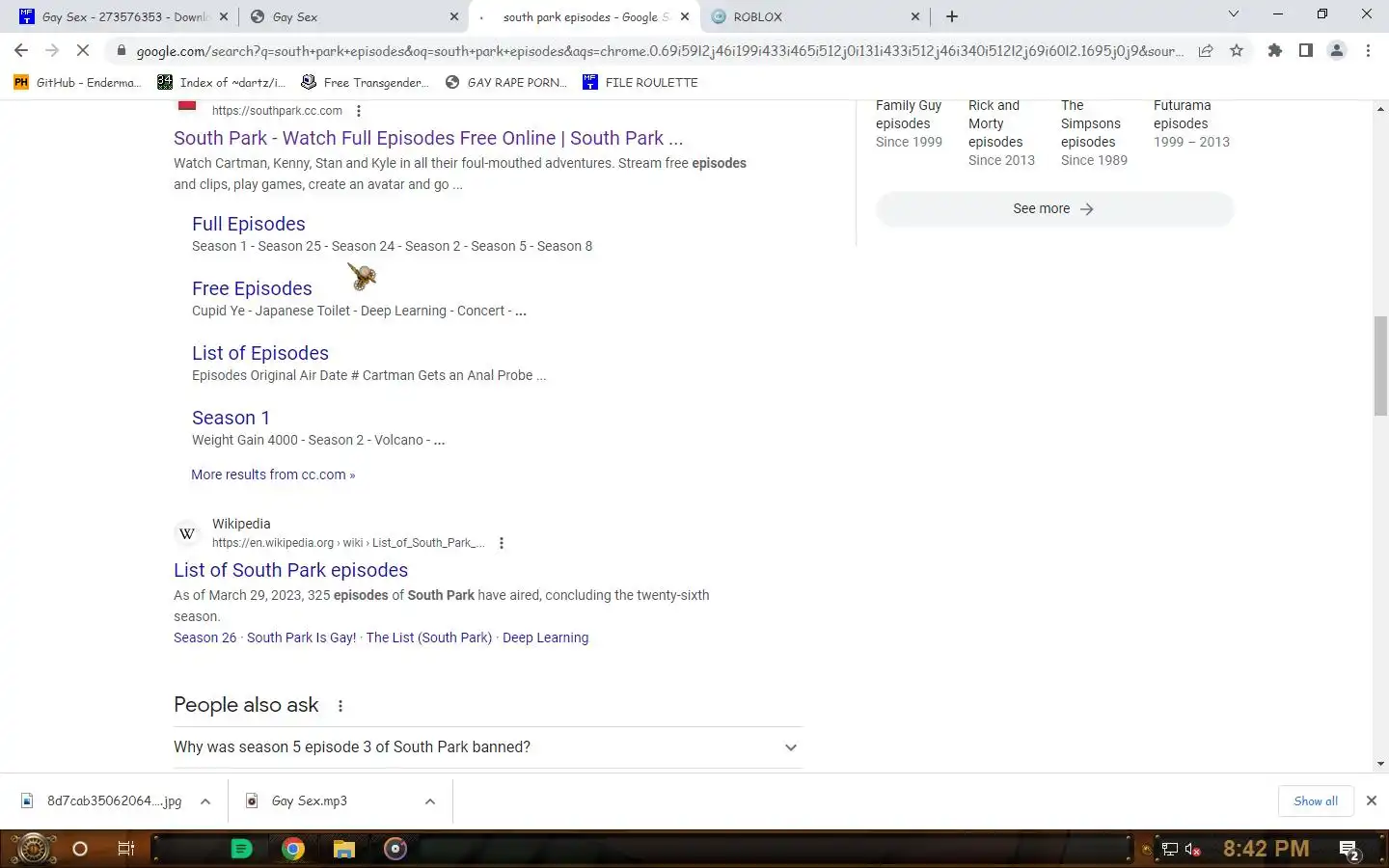Viewport: 1389px width, 868px height.
Task: Open the Full Episodes sitelink
Action: [x=248, y=224]
